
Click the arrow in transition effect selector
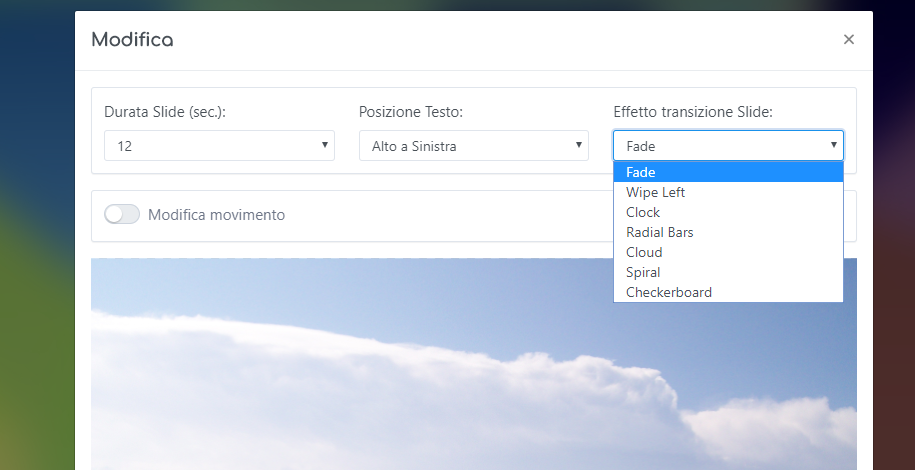tap(834, 145)
